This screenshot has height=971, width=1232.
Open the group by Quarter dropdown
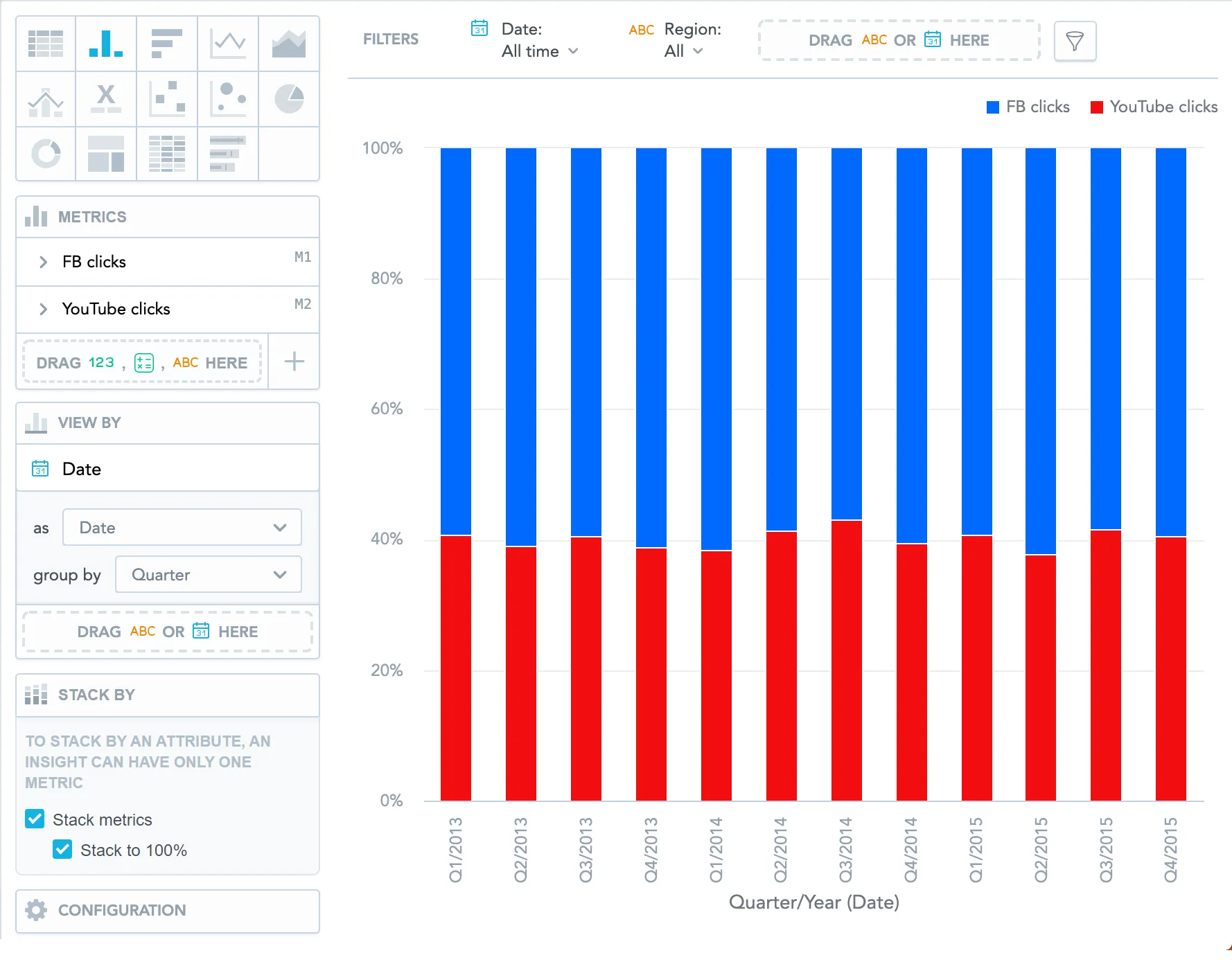pos(208,574)
